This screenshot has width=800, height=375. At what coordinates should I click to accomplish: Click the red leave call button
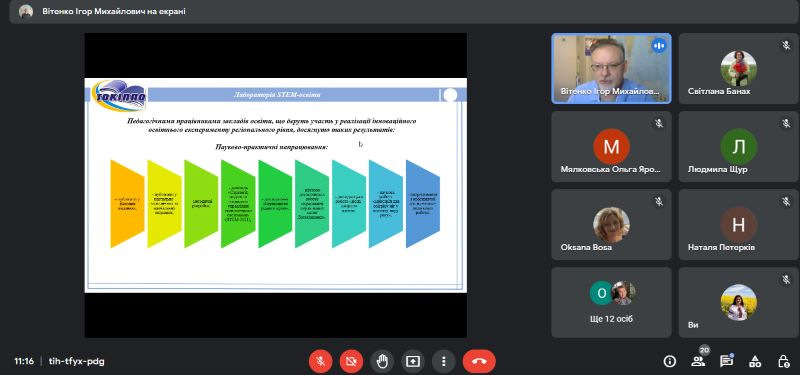coord(479,362)
